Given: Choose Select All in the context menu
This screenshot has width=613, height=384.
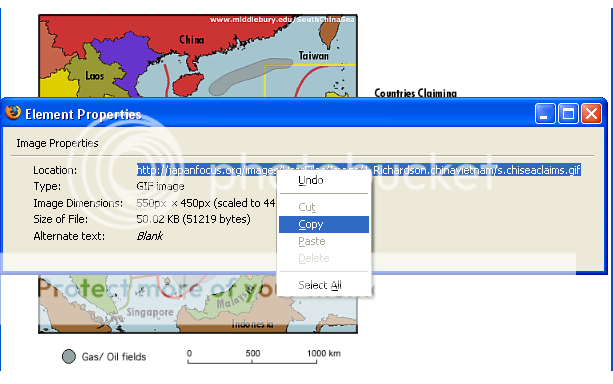Looking at the screenshot, I should [324, 285].
